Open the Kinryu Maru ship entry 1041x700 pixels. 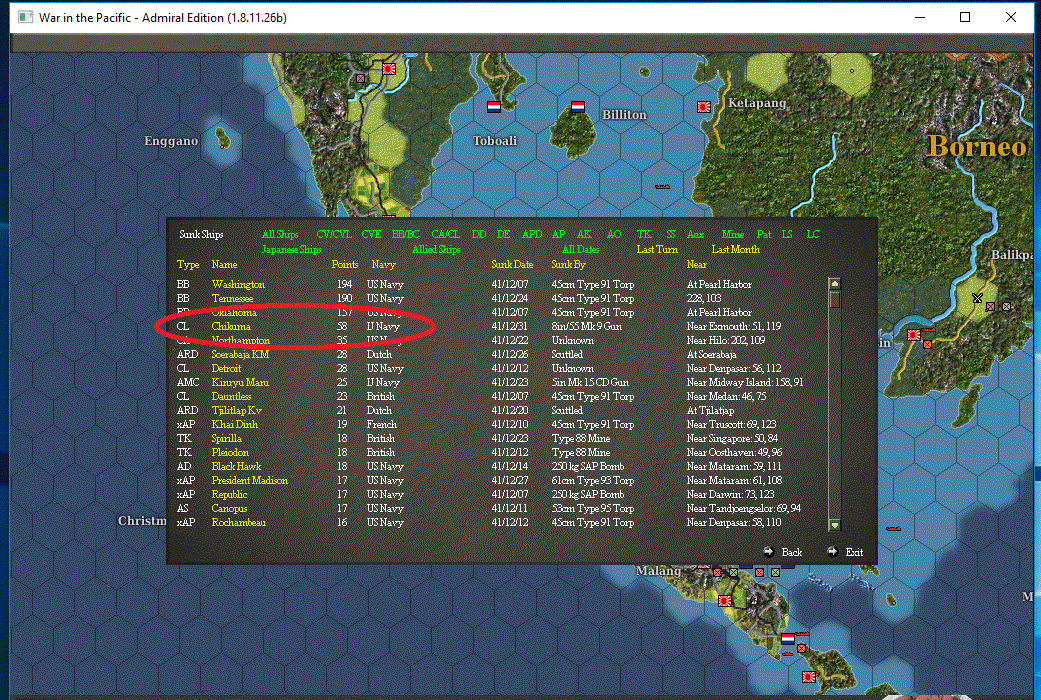(x=240, y=382)
